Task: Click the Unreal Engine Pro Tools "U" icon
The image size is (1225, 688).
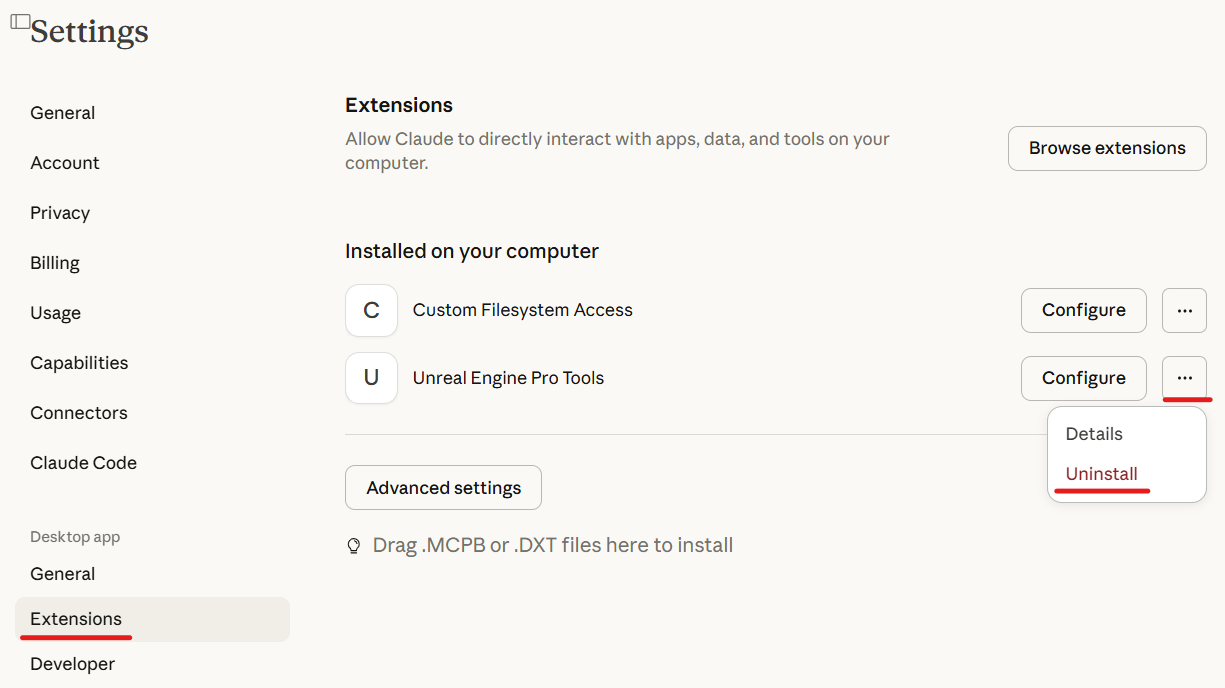Action: coord(371,378)
